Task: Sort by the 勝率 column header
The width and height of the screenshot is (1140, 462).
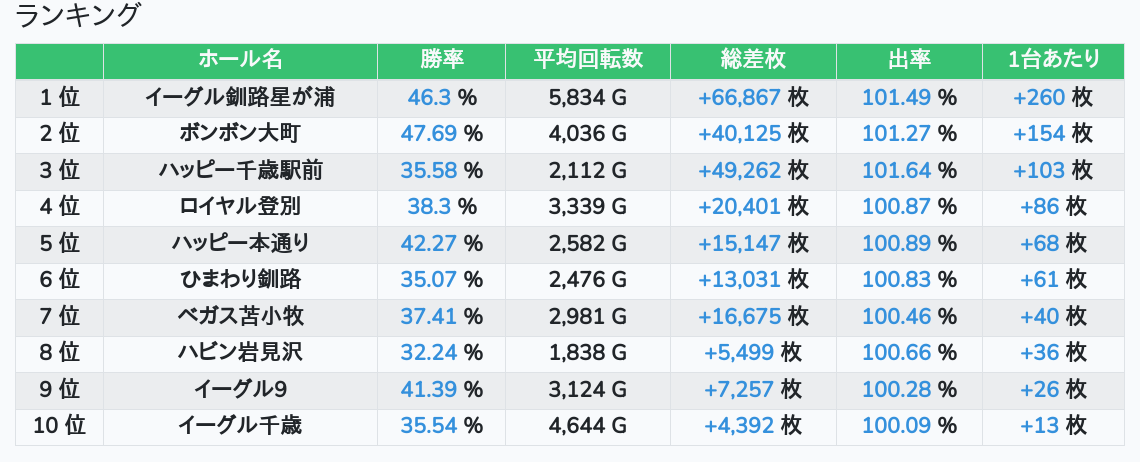Action: pyautogui.click(x=441, y=60)
